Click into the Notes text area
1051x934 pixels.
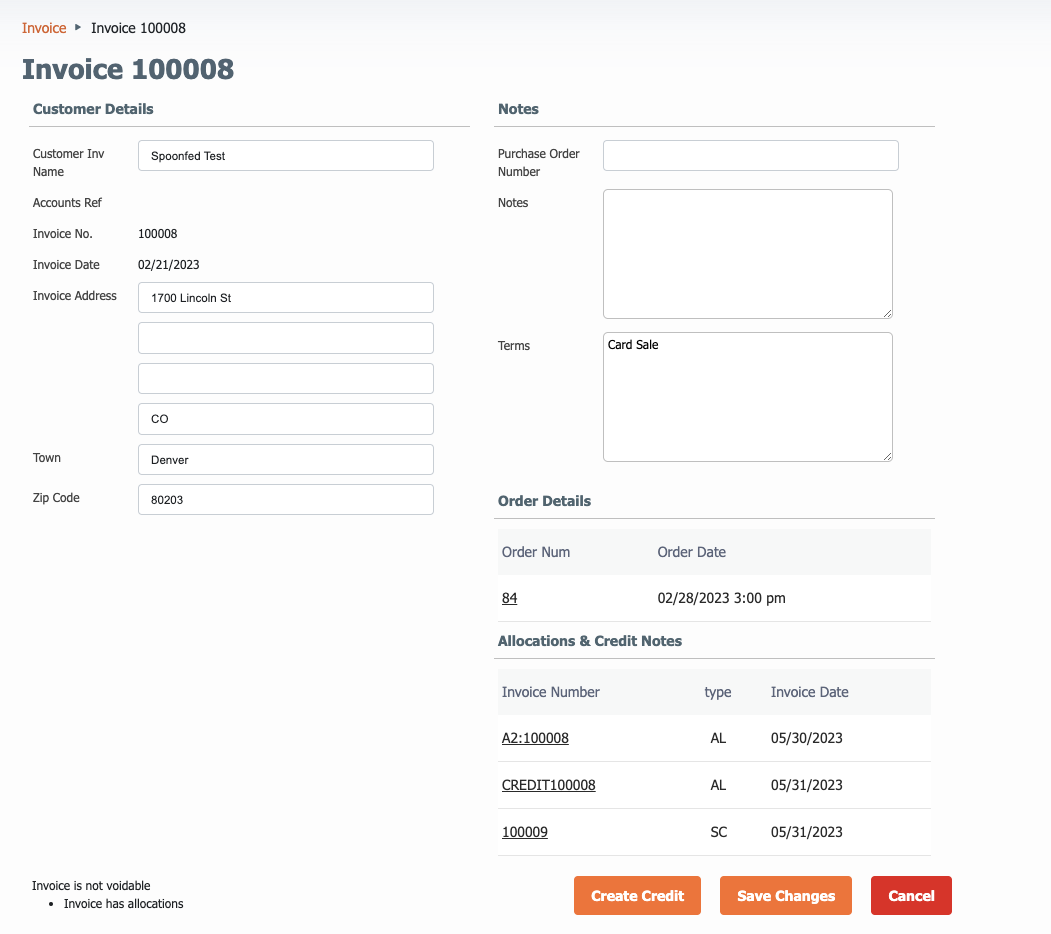[x=747, y=253]
